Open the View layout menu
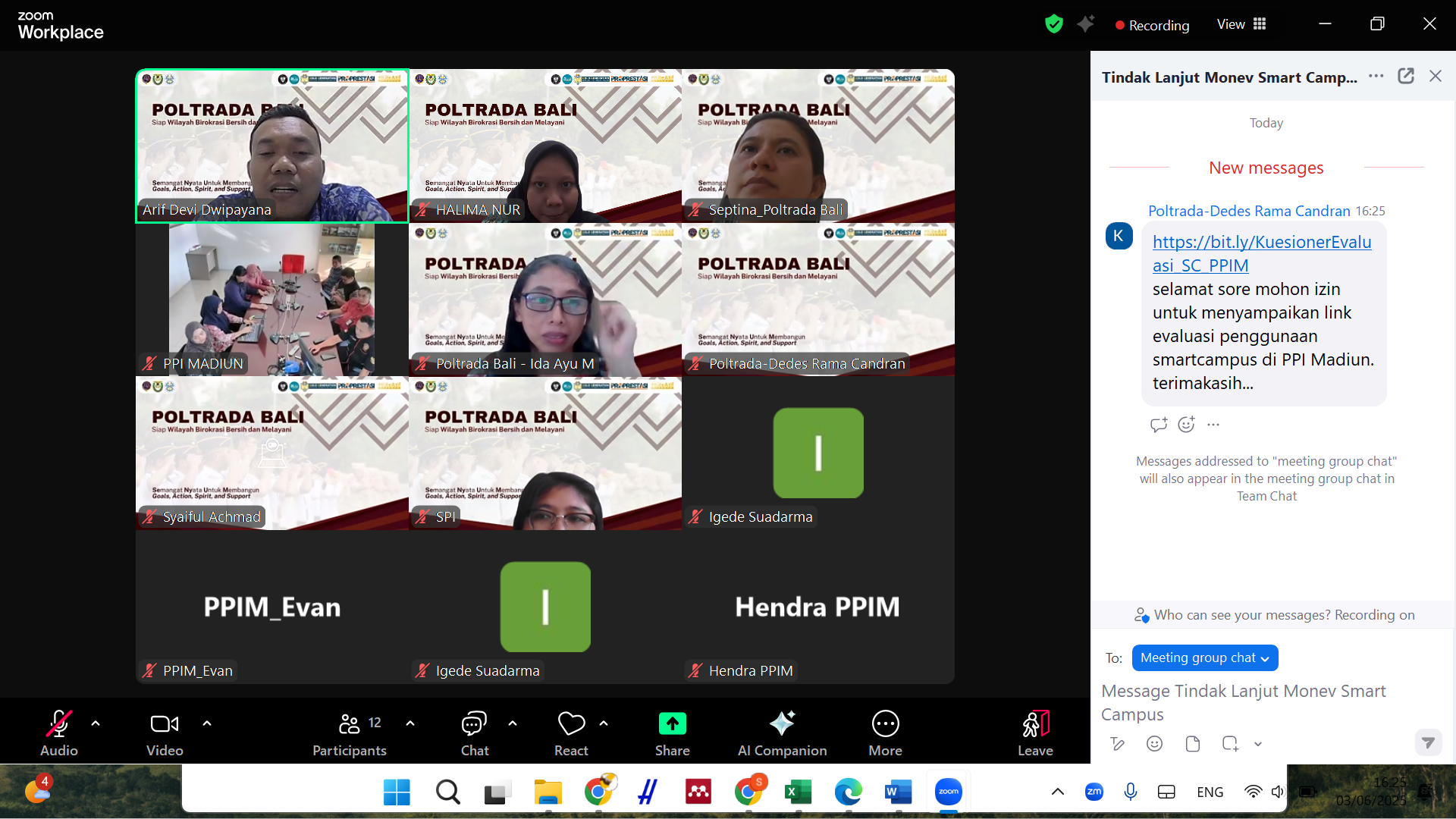This screenshot has width=1456, height=819. 1241,24
